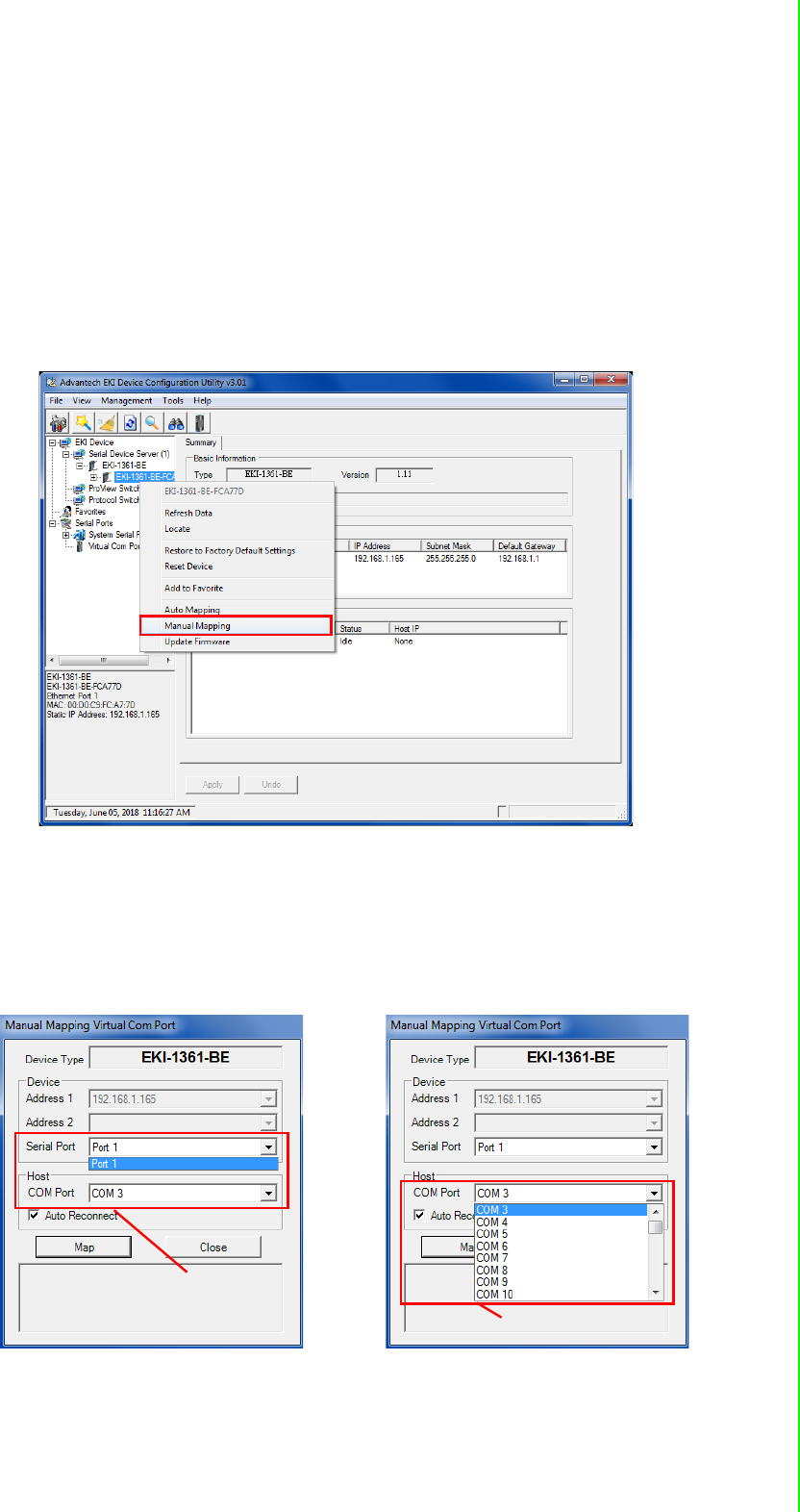Toggle Auto Reconnect checkbox in dialog with COM list open
The image size is (800, 1512).
[x=420, y=1216]
